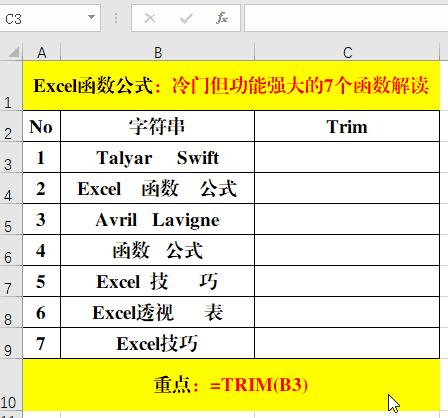
Task: Click the title cell 'Excel函数公式'
Action: tap(231, 86)
